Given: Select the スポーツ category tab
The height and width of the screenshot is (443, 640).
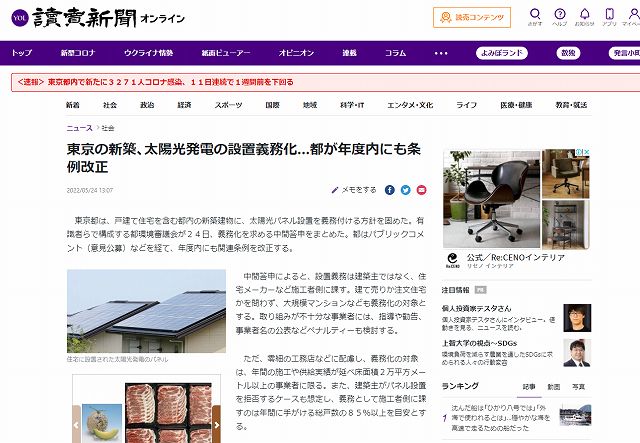Looking at the screenshot, I should 229,105.
